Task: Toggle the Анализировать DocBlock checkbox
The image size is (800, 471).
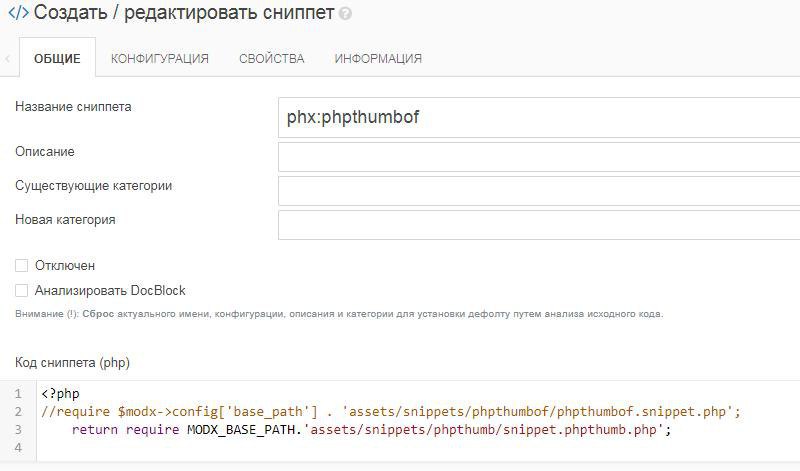Action: click(22, 290)
